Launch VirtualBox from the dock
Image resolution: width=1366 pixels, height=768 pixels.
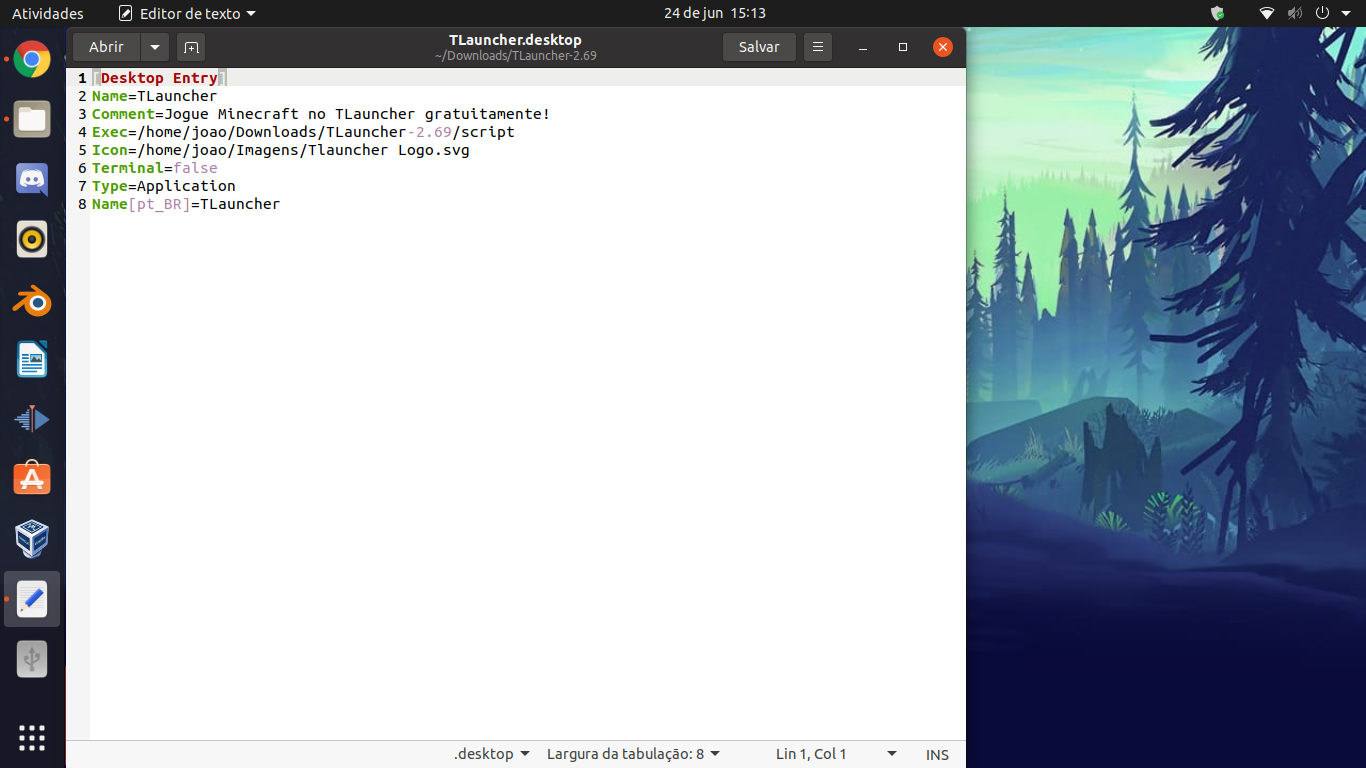coord(32,539)
